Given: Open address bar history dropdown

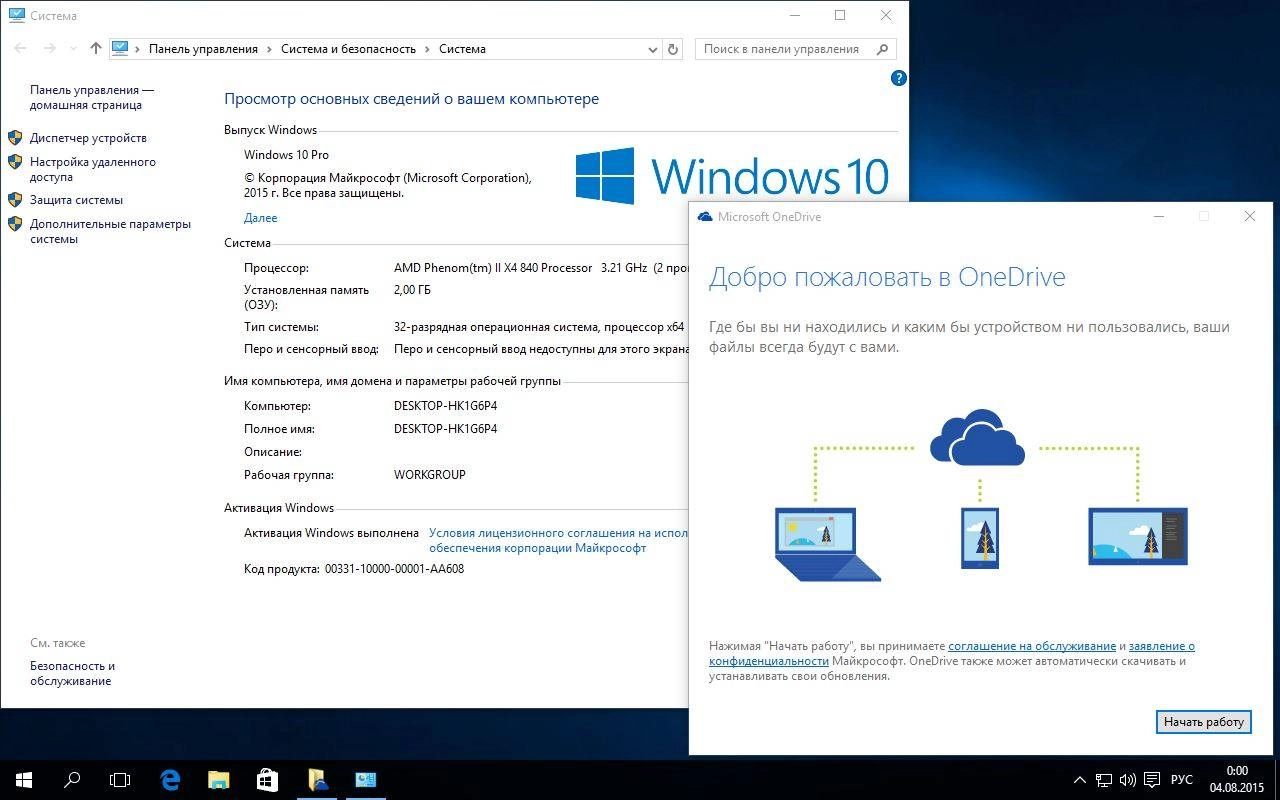Looking at the screenshot, I should click(652, 48).
